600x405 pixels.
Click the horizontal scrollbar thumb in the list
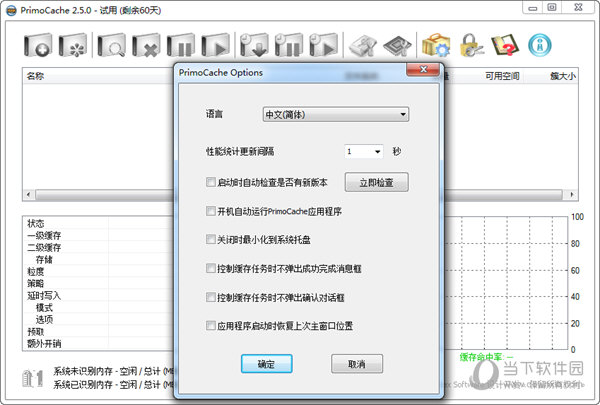(299, 194)
